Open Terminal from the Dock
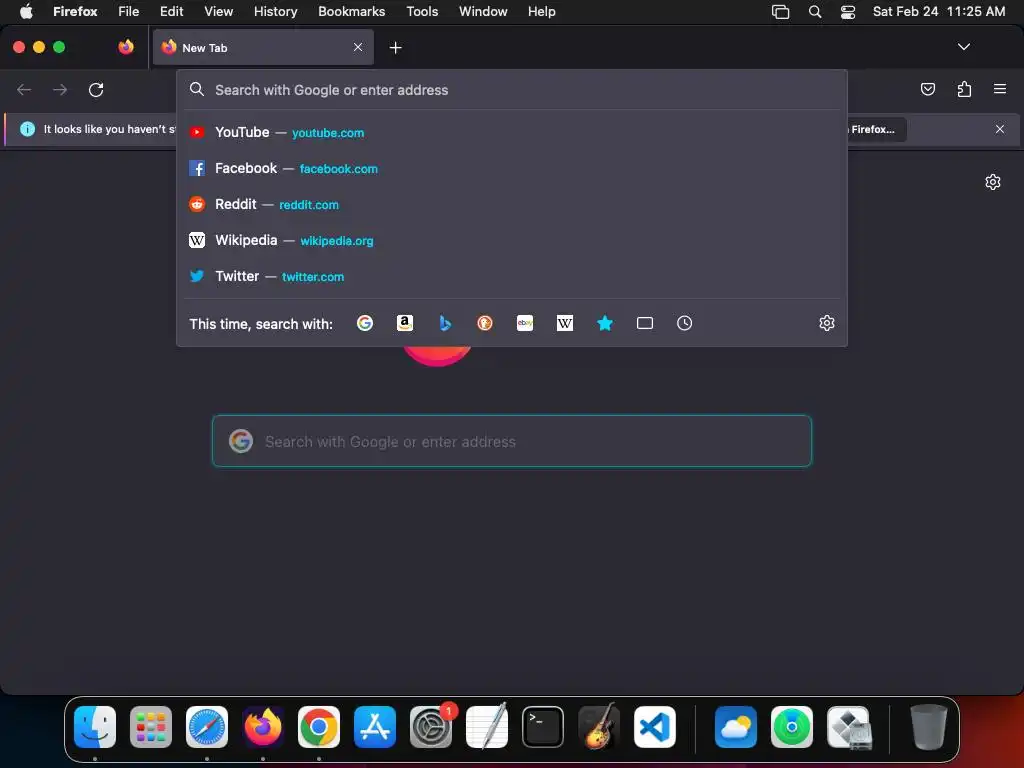Viewport: 1024px width, 768px height. (543, 727)
